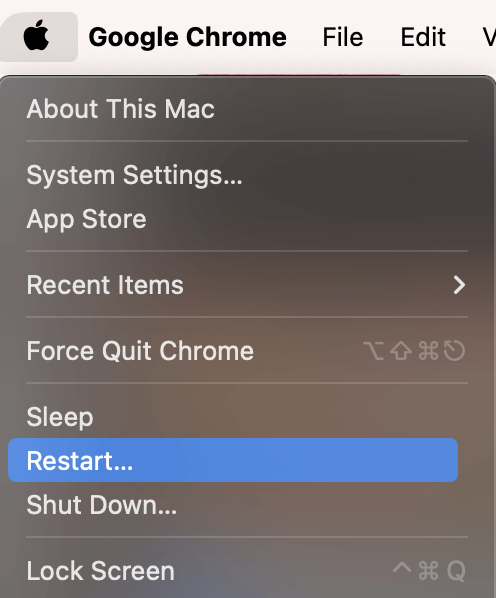Click the Escape circular-arrow symbol beside Force Quit

click(454, 351)
